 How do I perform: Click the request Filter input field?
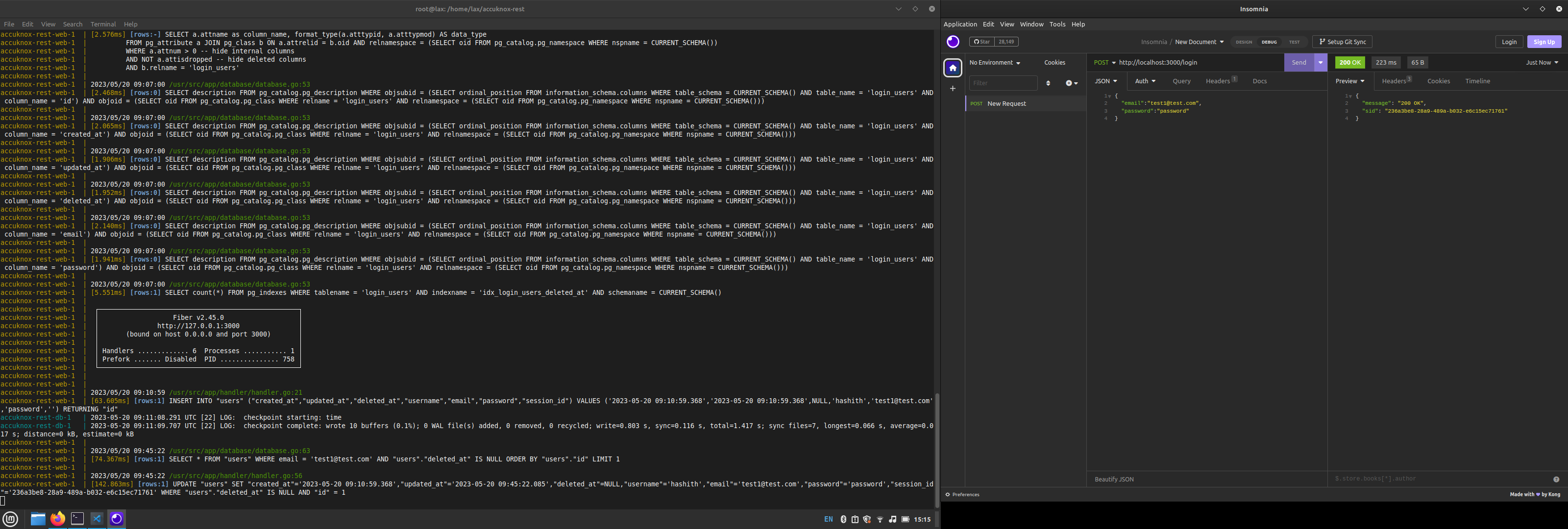[x=1003, y=83]
